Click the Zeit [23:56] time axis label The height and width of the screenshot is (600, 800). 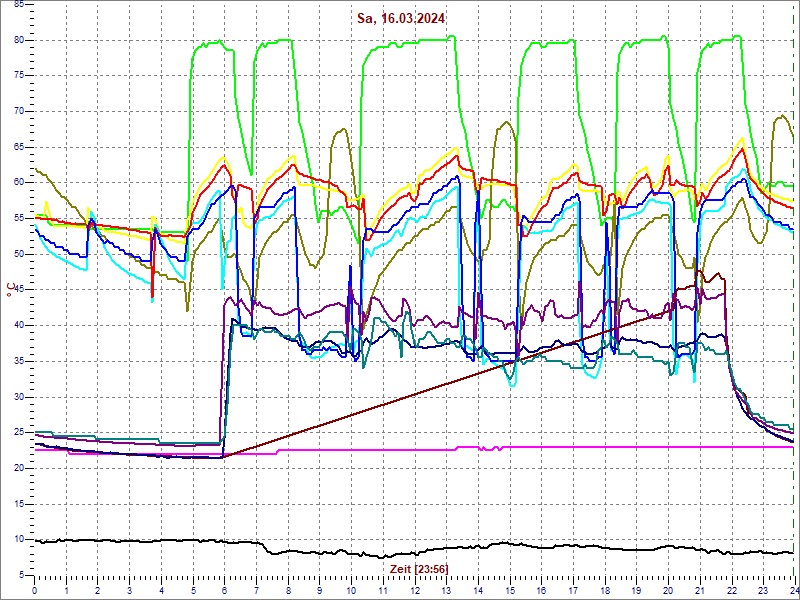(419, 568)
